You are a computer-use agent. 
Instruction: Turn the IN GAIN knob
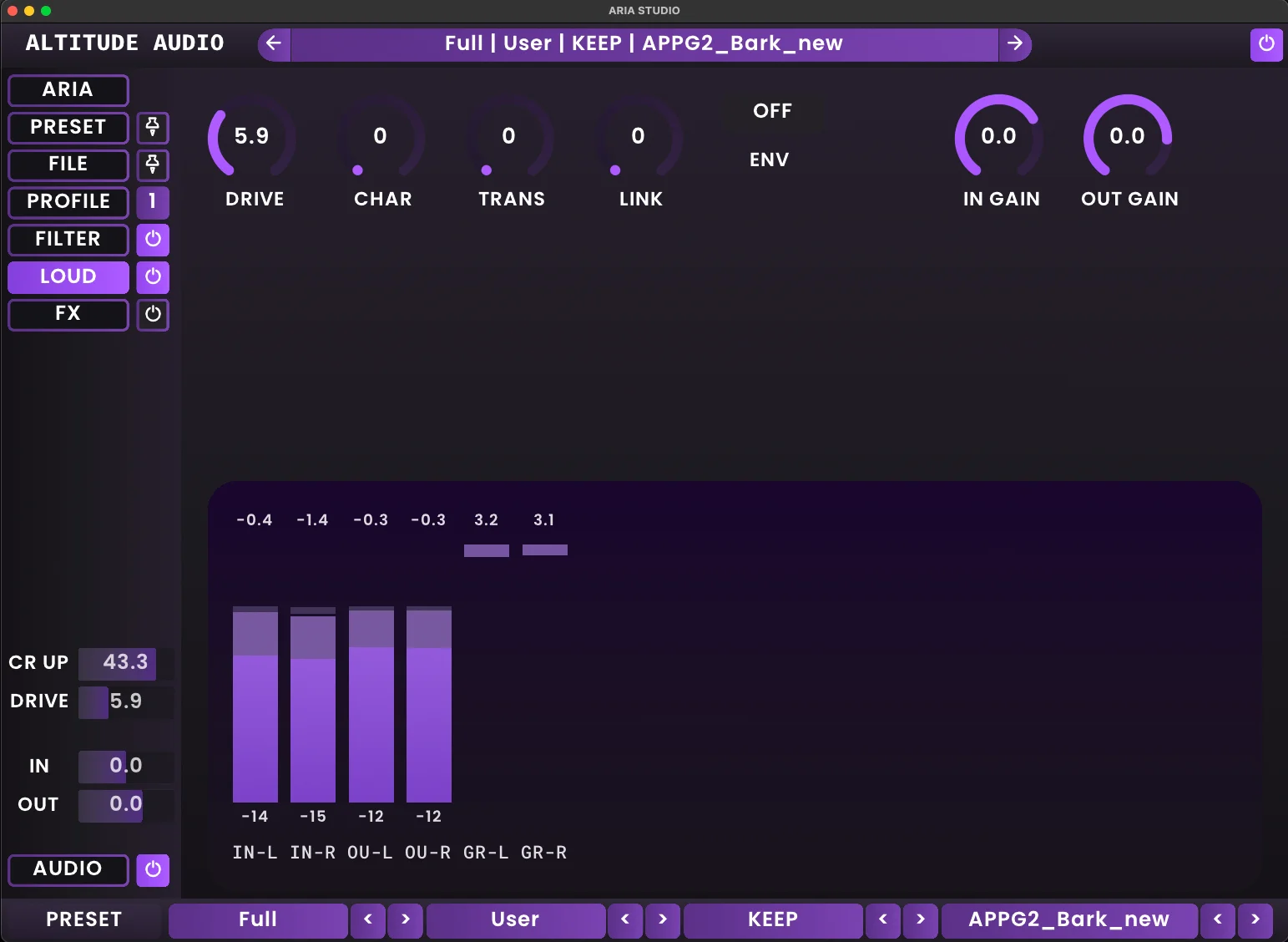click(x=999, y=136)
